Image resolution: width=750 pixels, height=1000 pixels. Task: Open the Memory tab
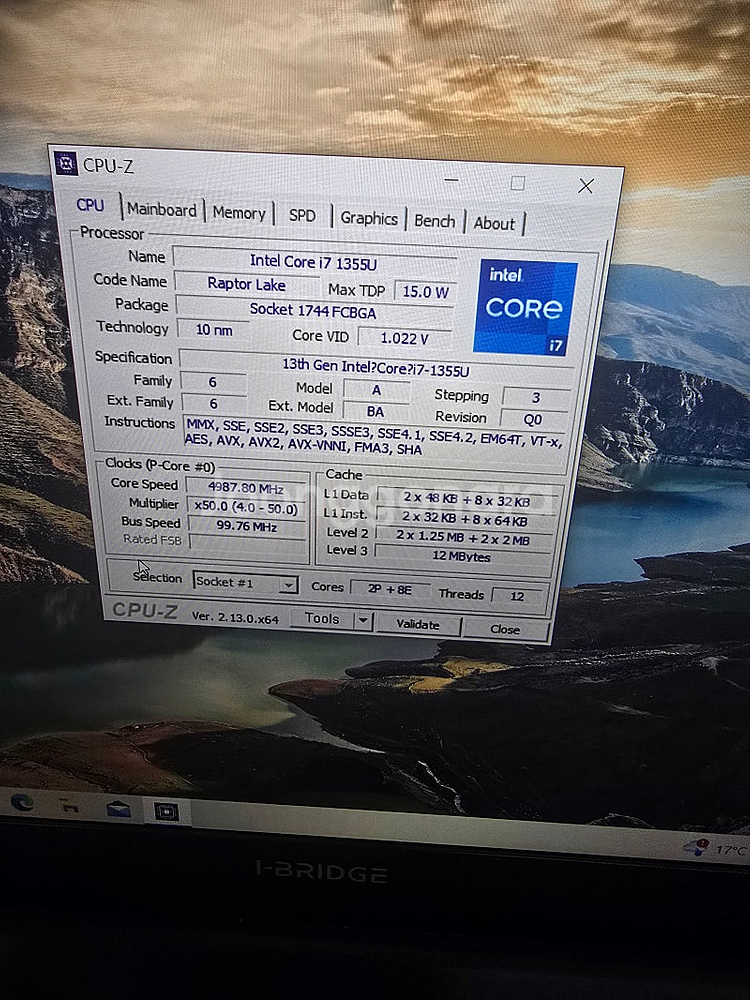[x=239, y=213]
